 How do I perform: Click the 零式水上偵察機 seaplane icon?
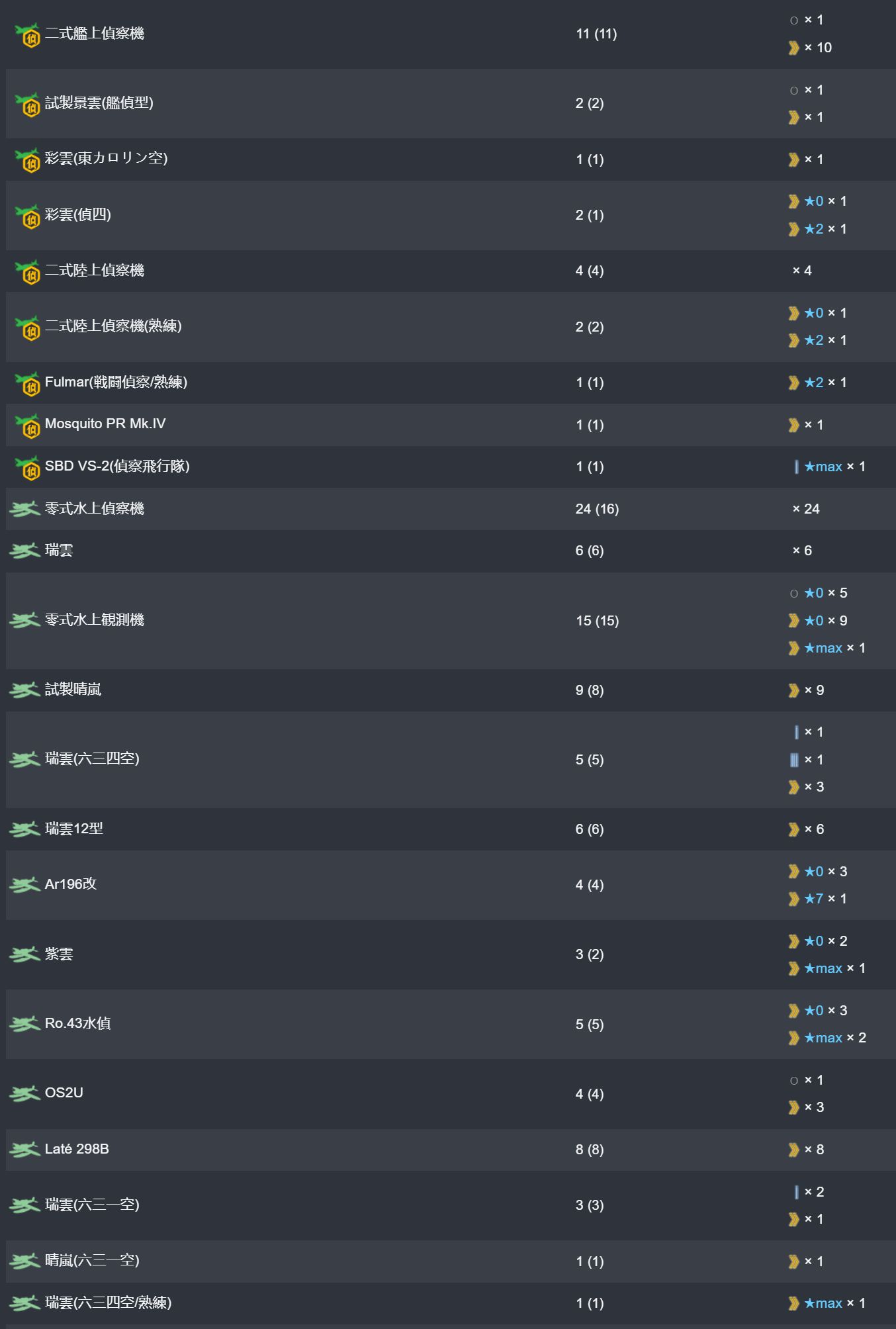[x=25, y=509]
